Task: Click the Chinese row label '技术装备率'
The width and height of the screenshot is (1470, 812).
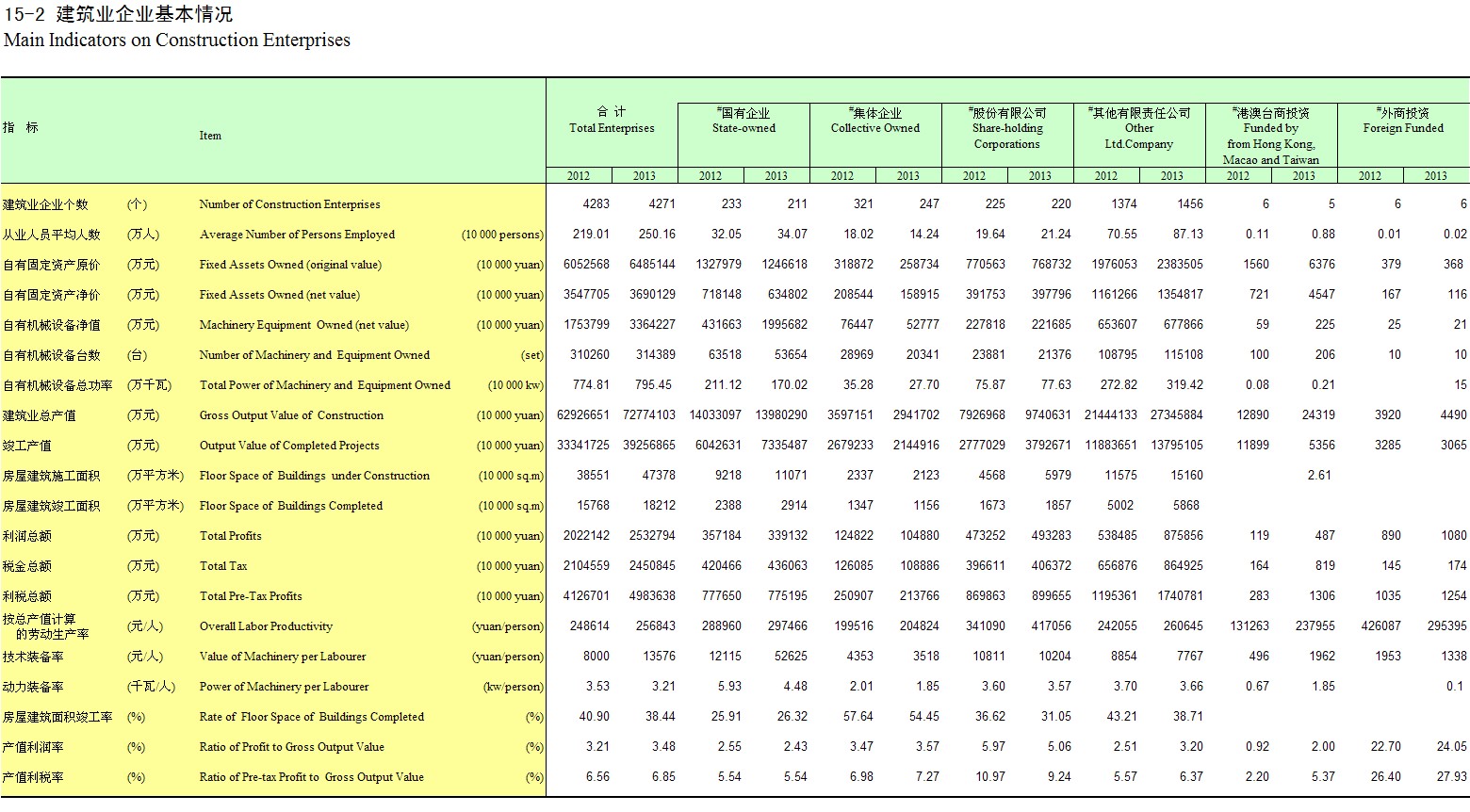Action: coord(34,657)
